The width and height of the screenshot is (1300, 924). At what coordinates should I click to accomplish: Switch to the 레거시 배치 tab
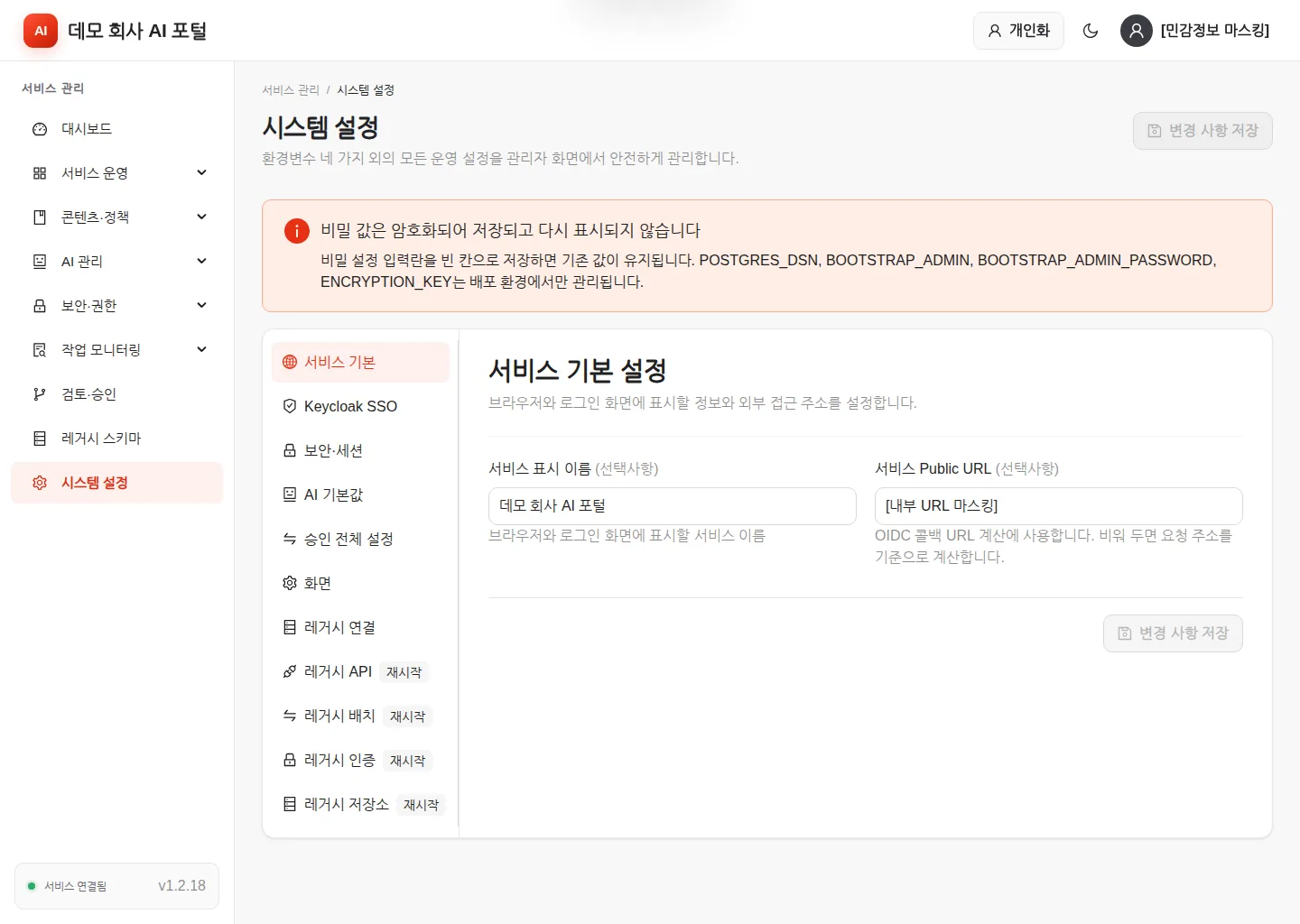(x=360, y=716)
